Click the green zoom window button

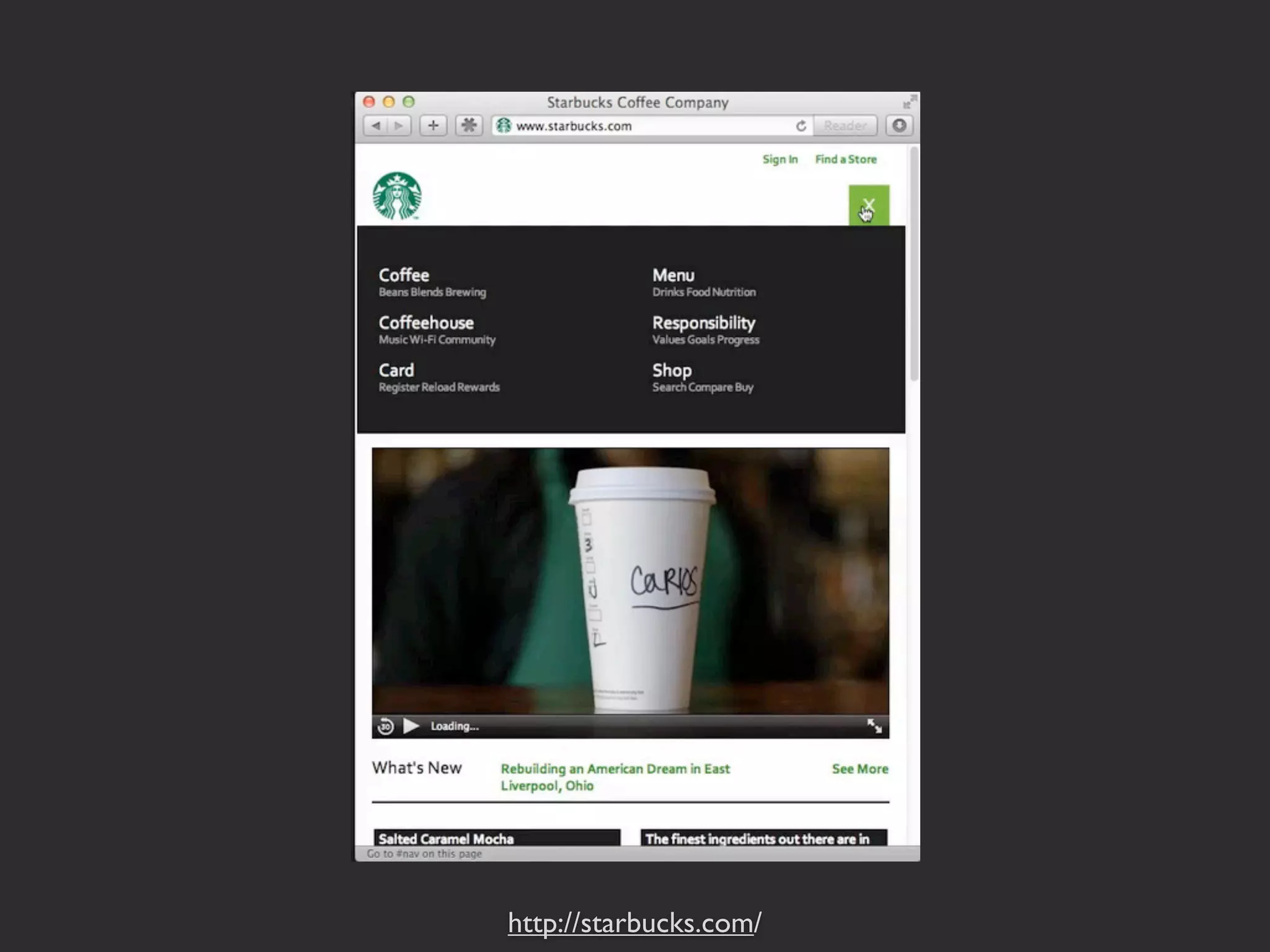(x=409, y=102)
